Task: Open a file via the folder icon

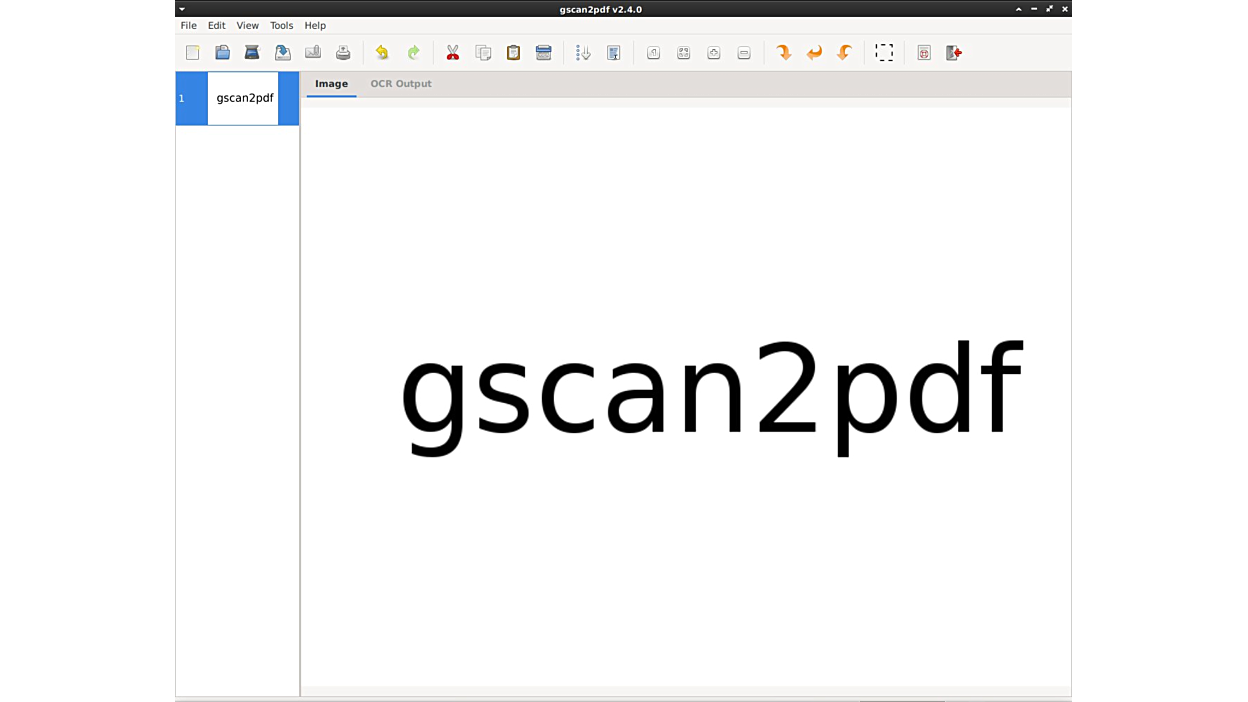Action: 222,53
